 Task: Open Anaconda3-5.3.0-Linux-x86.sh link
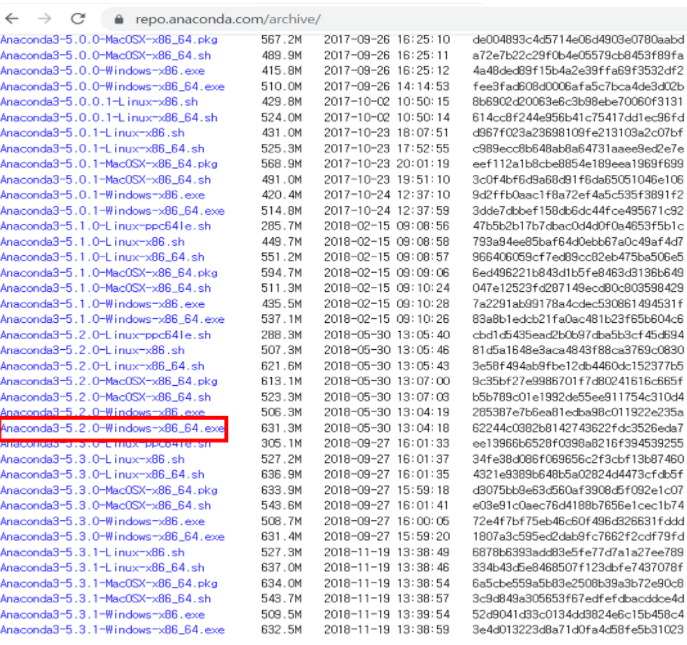pos(92,460)
